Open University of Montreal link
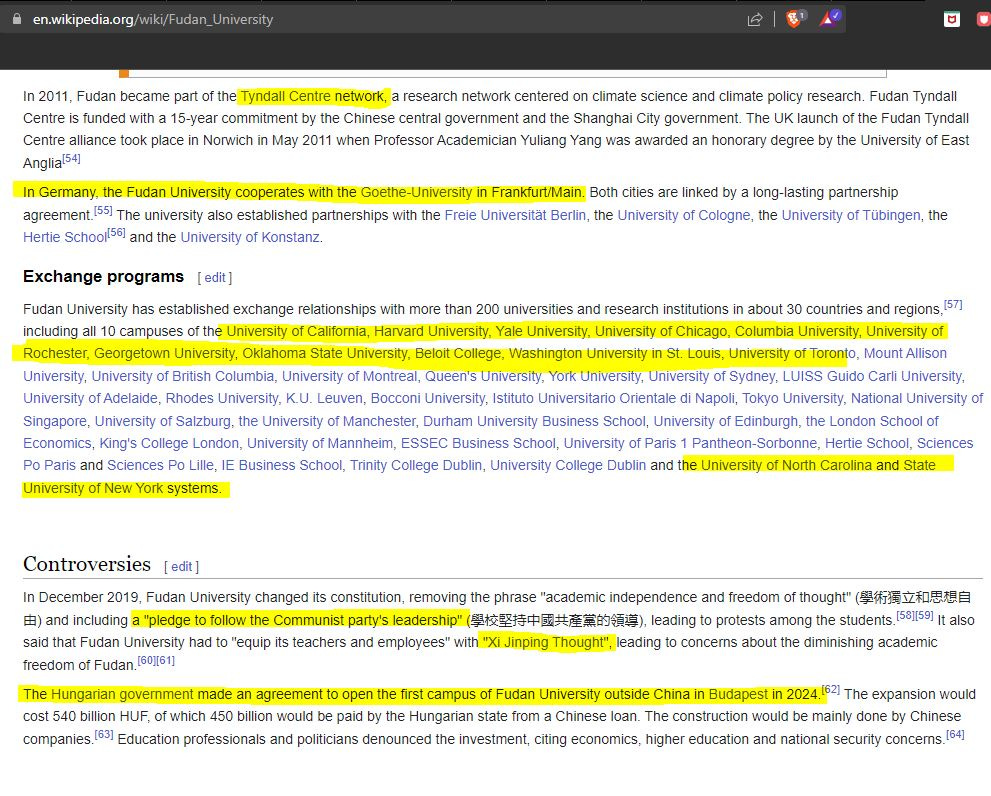Image resolution: width=991 pixels, height=796 pixels. coord(349,376)
